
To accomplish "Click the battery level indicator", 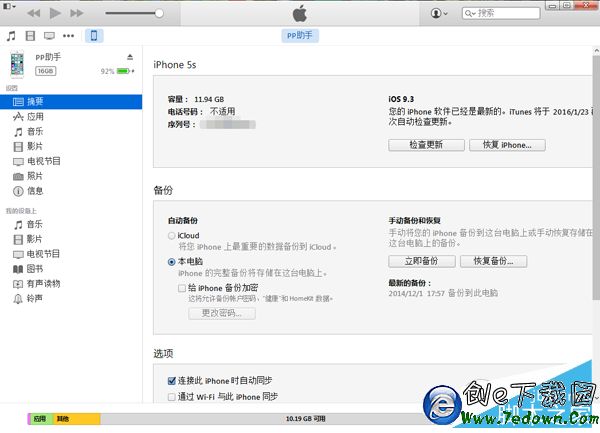I will (x=124, y=71).
